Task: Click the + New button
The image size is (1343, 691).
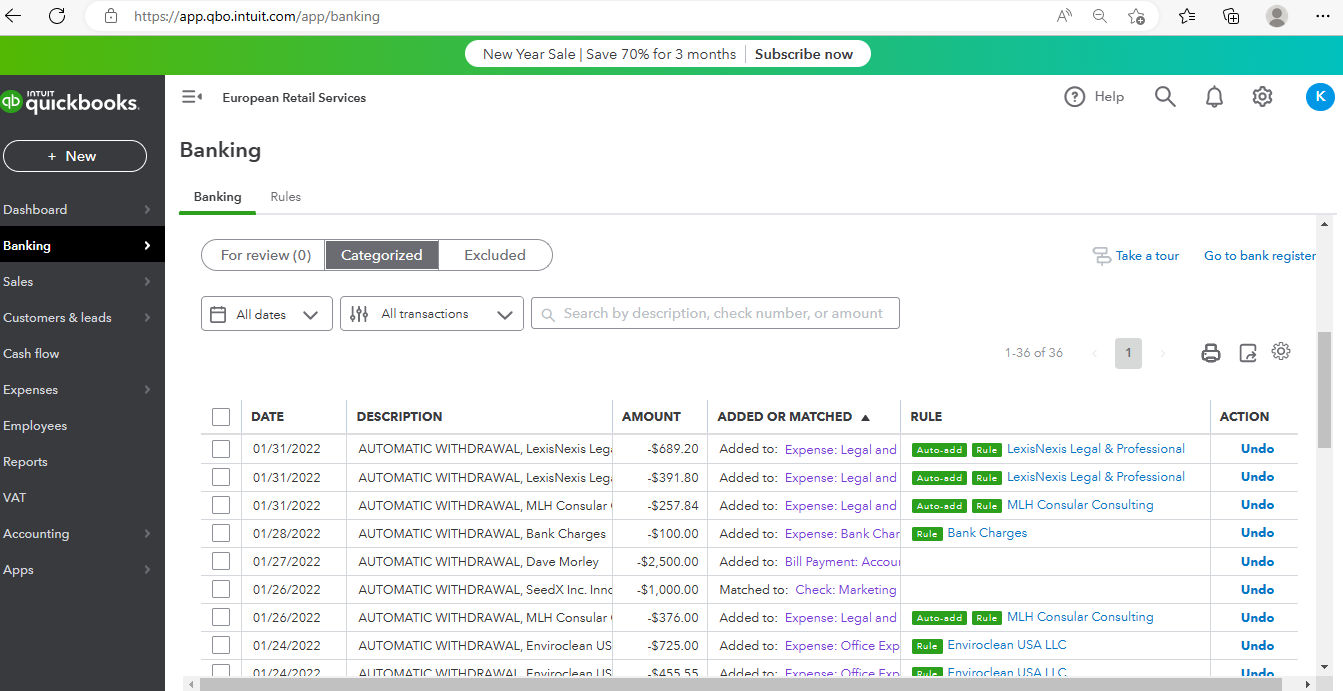Action: click(x=75, y=156)
